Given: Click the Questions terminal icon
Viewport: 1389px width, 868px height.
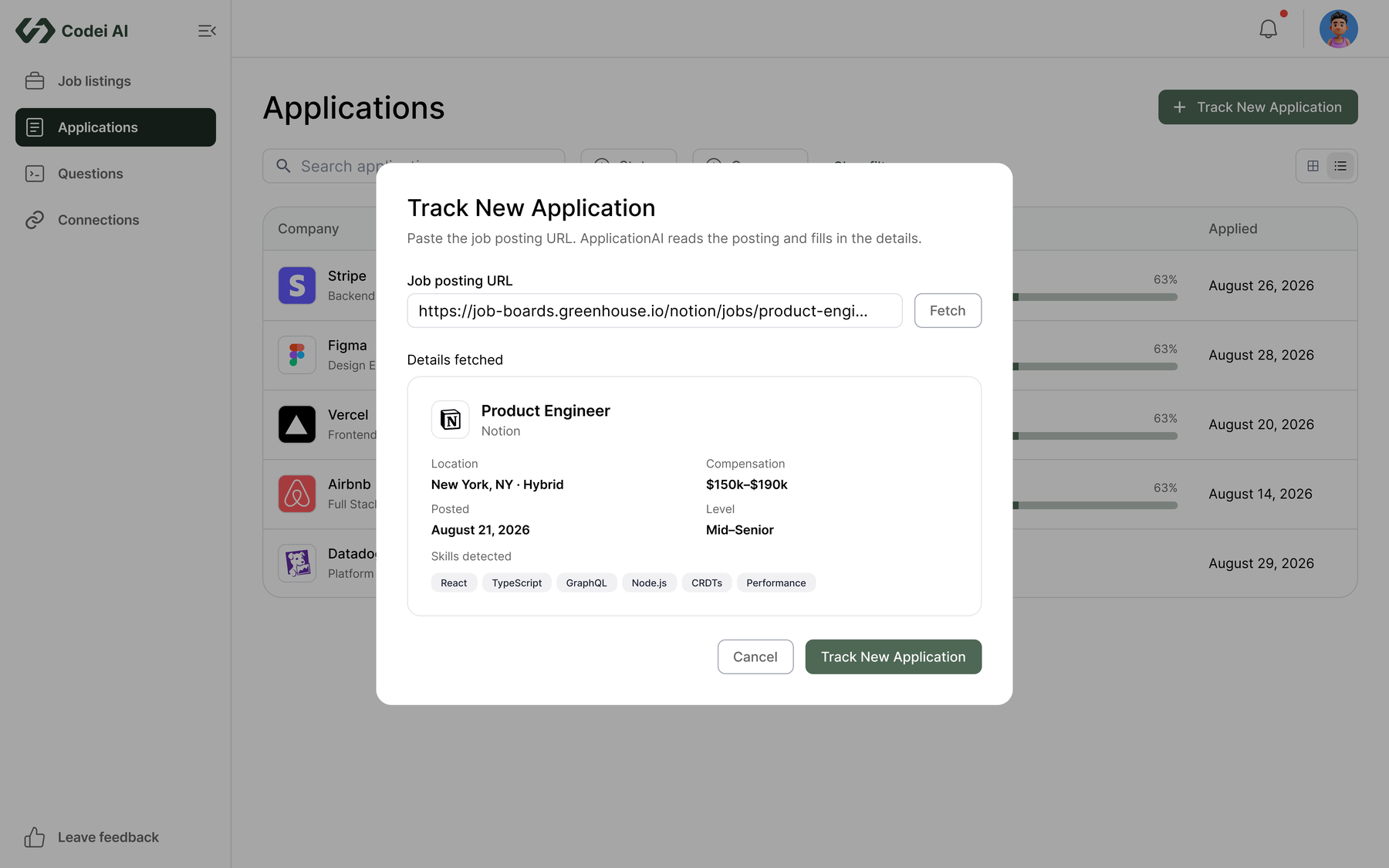Looking at the screenshot, I should tap(35, 174).
